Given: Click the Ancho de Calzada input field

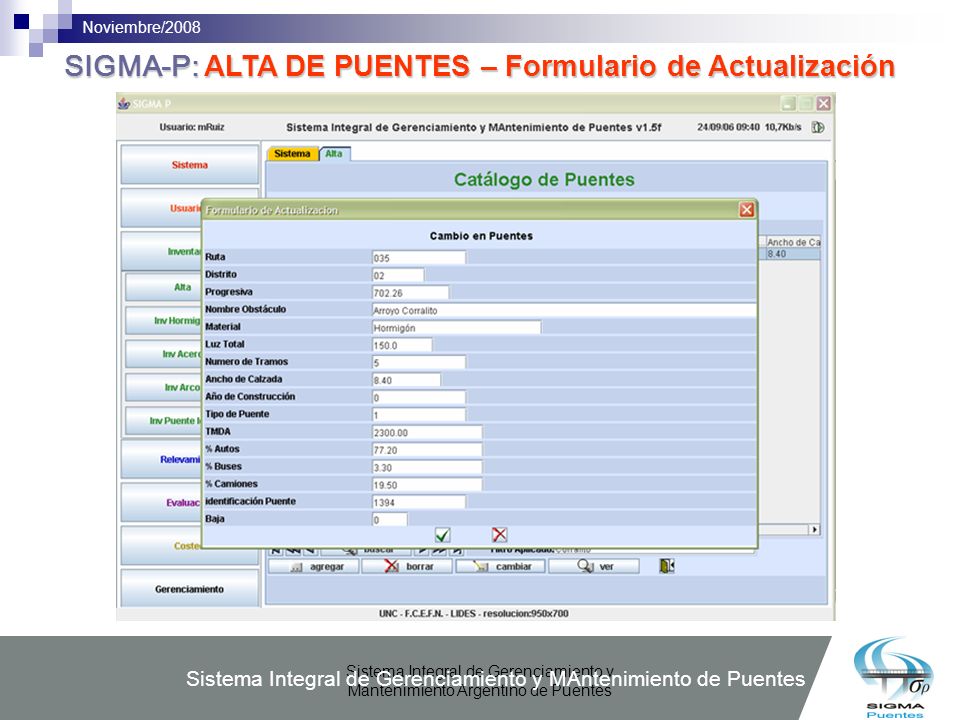Looking at the screenshot, I should [406, 380].
